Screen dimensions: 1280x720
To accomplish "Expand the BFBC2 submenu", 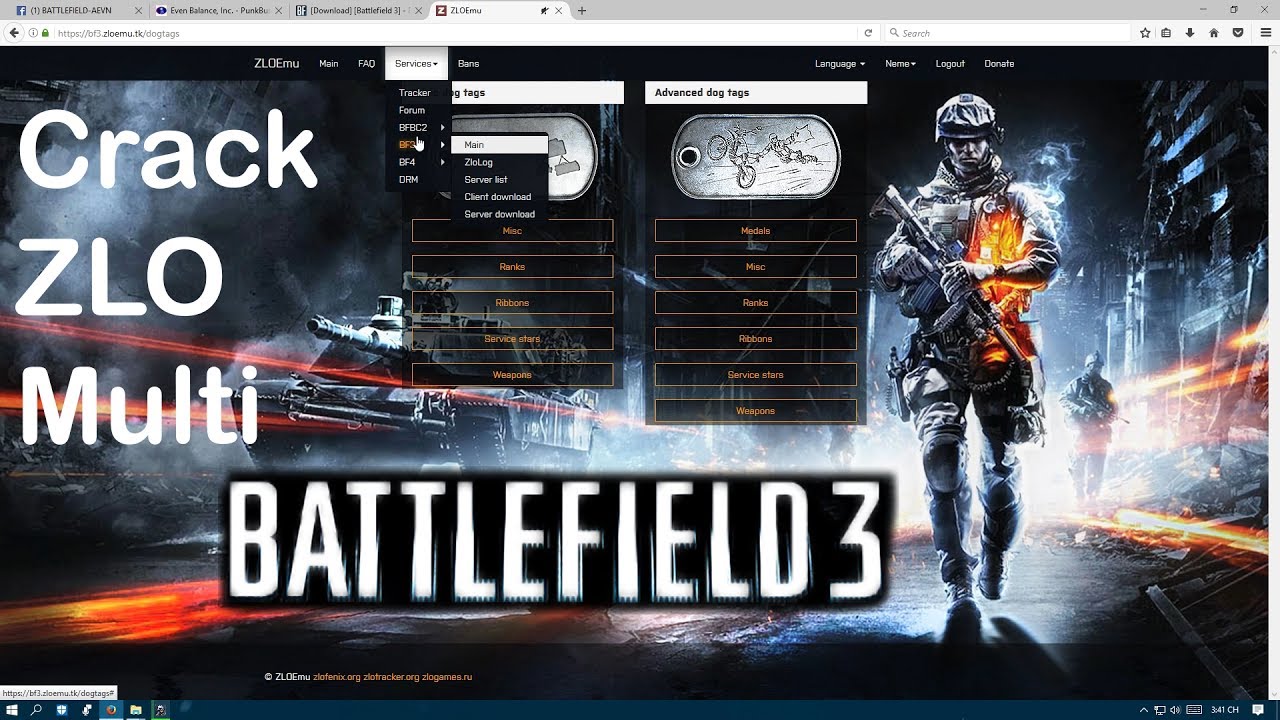I will point(418,128).
